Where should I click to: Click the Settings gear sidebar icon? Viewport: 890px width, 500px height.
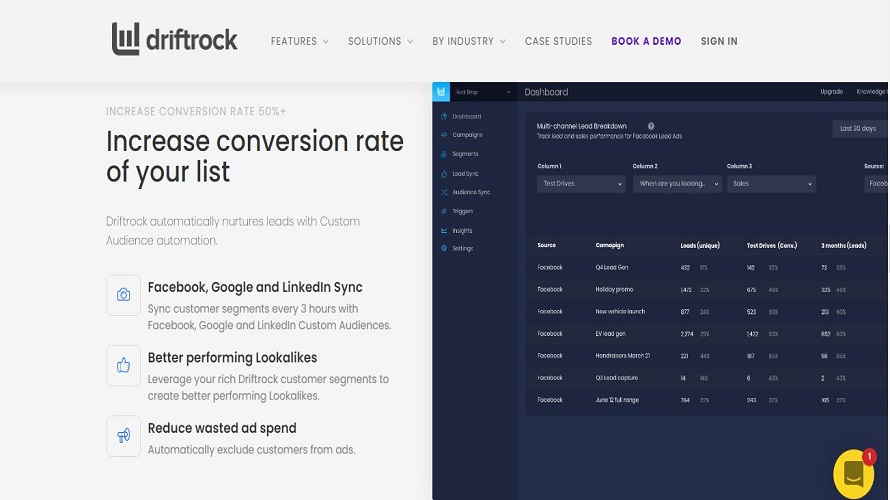point(444,248)
